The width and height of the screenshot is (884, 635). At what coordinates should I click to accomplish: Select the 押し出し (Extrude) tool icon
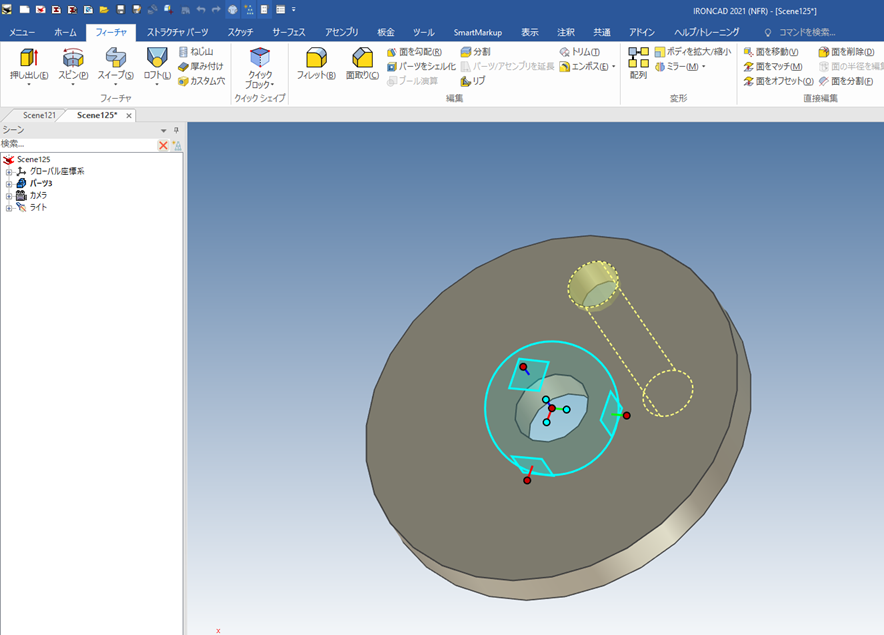tap(28, 58)
